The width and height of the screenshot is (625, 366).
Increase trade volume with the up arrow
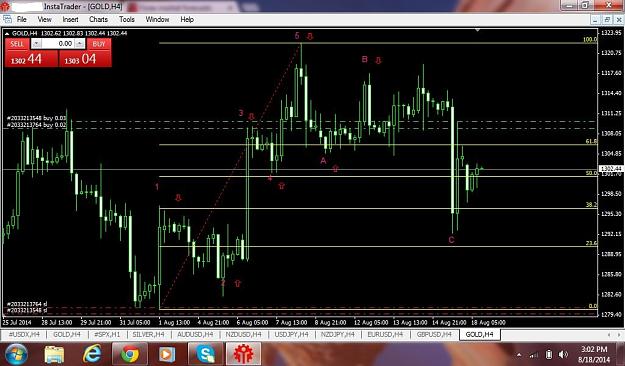point(80,44)
